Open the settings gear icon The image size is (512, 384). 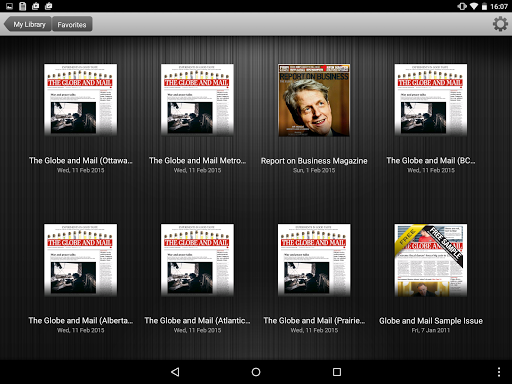500,24
